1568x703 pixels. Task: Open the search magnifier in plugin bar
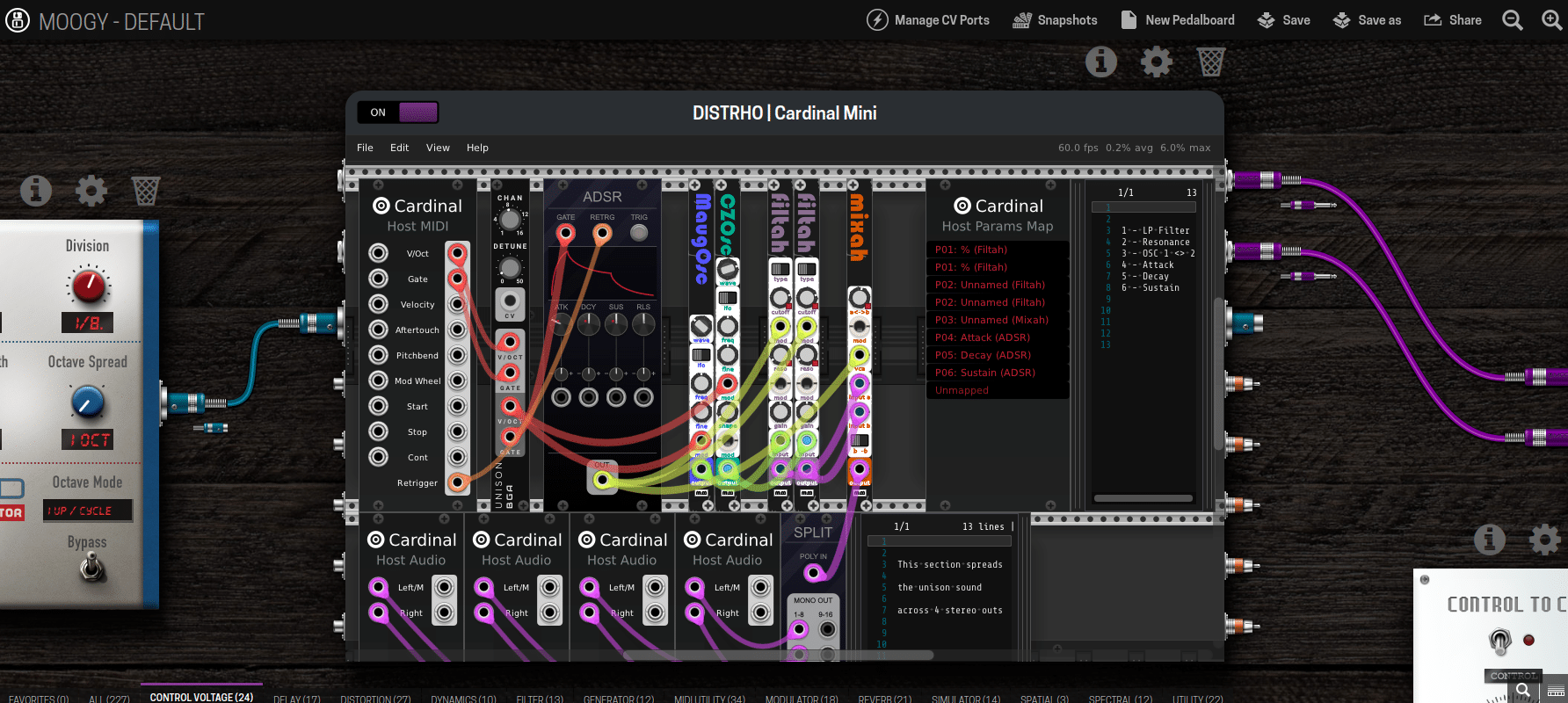tap(1522, 691)
